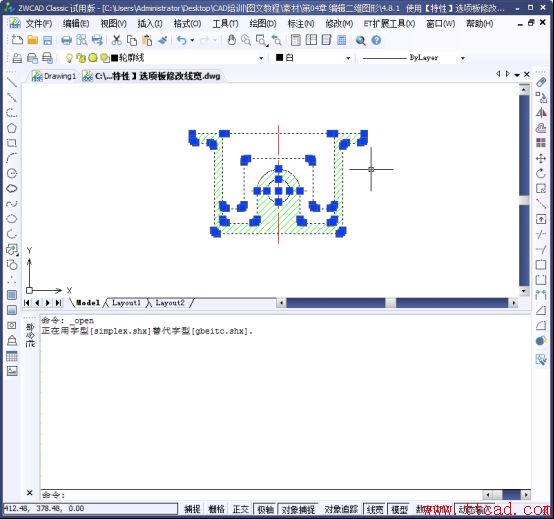Click the Rotate tool icon
Screen dimensions: 554x519
[541, 173]
